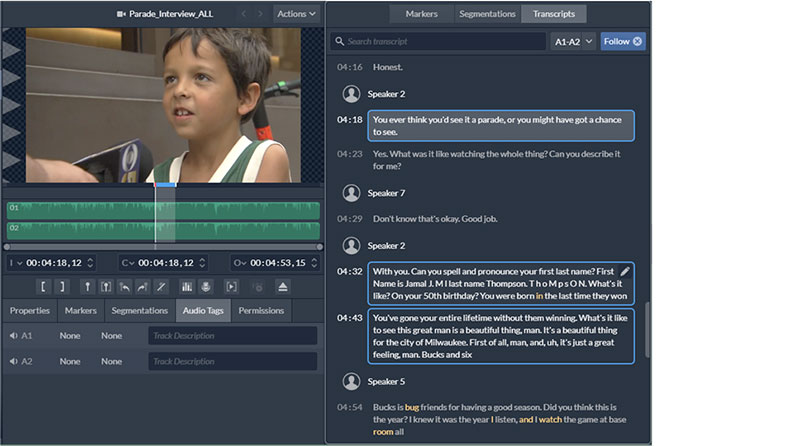This screenshot has width=800, height=446.
Task: Click A2 Track Description field
Action: point(233,361)
